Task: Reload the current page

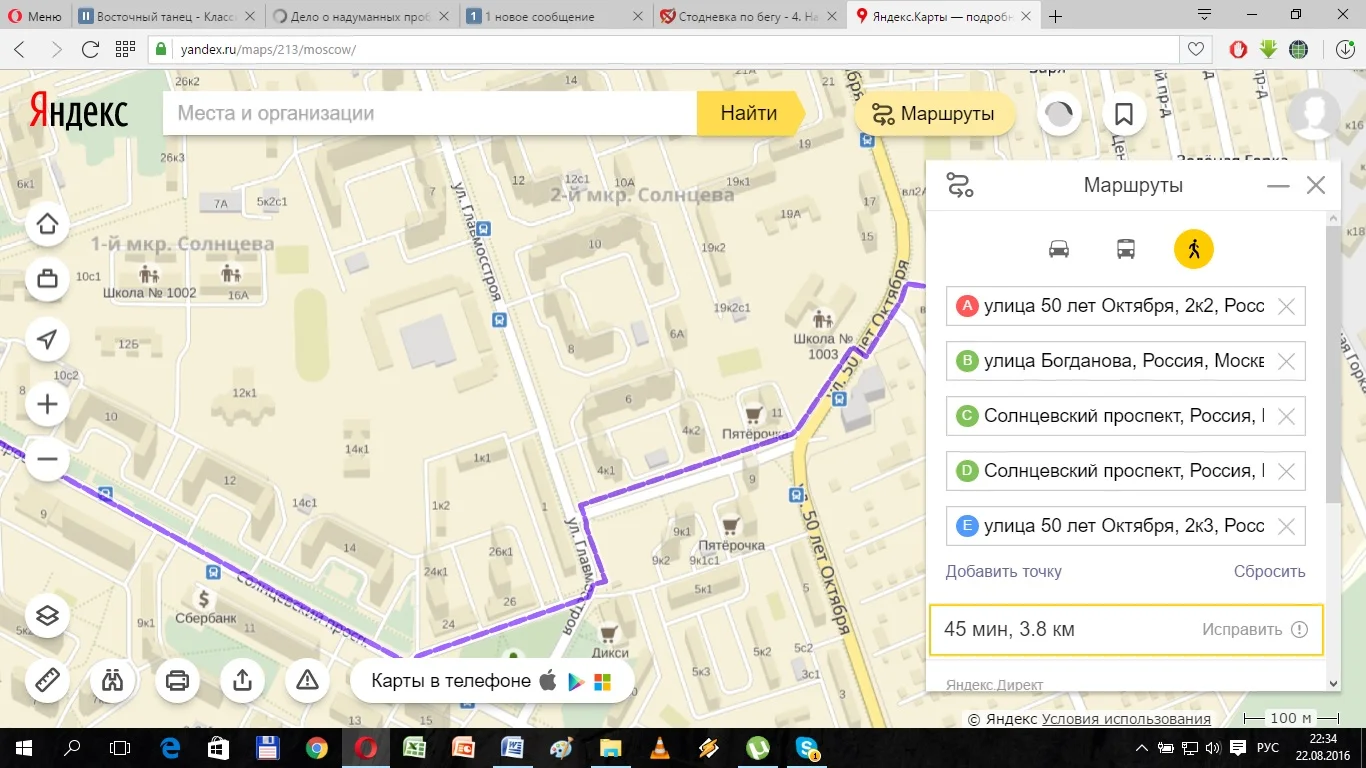Action: point(90,49)
